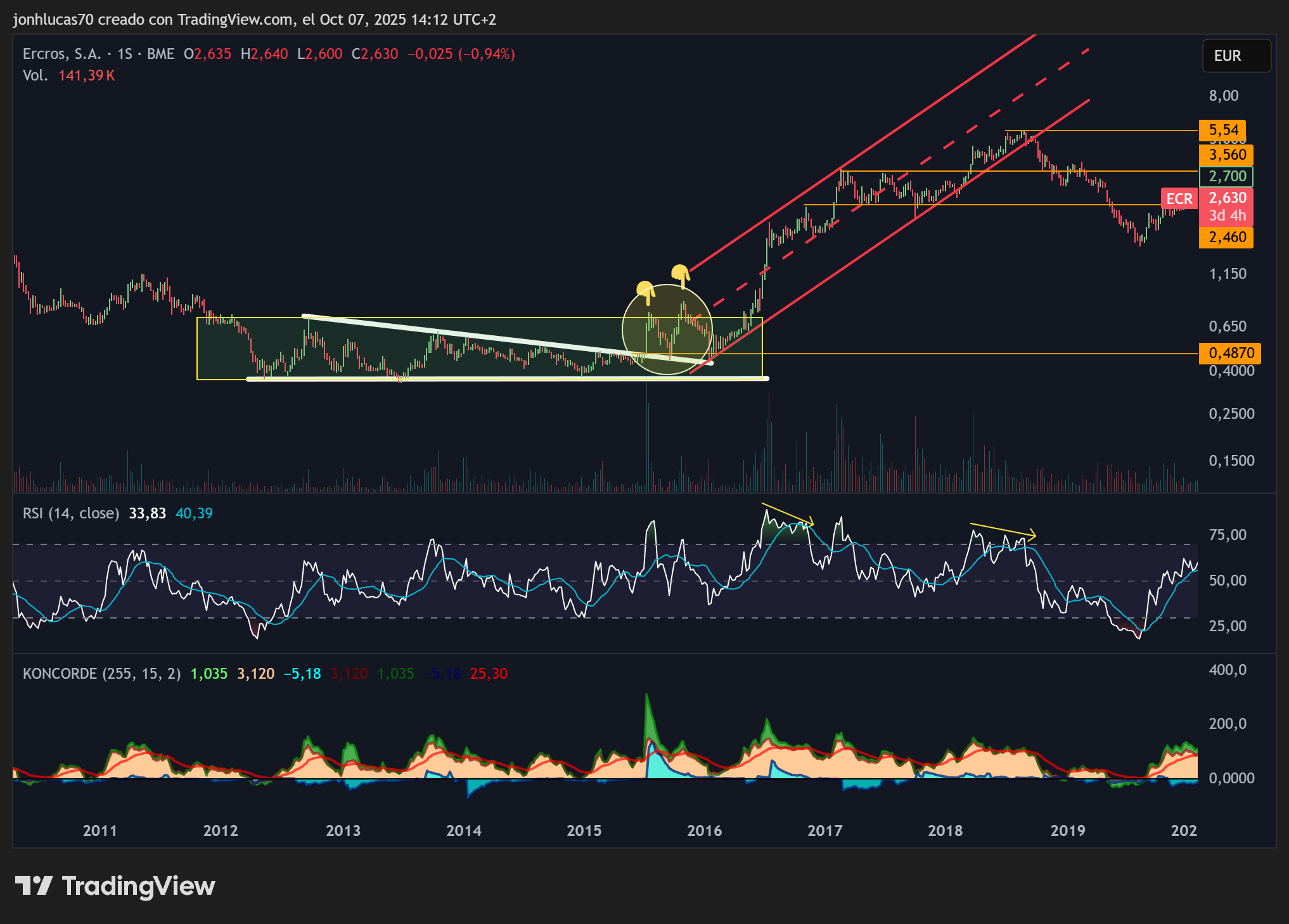This screenshot has height=924, width=1289.
Task: Click the cyan Koncorde value −5,18
Action: pos(302,674)
